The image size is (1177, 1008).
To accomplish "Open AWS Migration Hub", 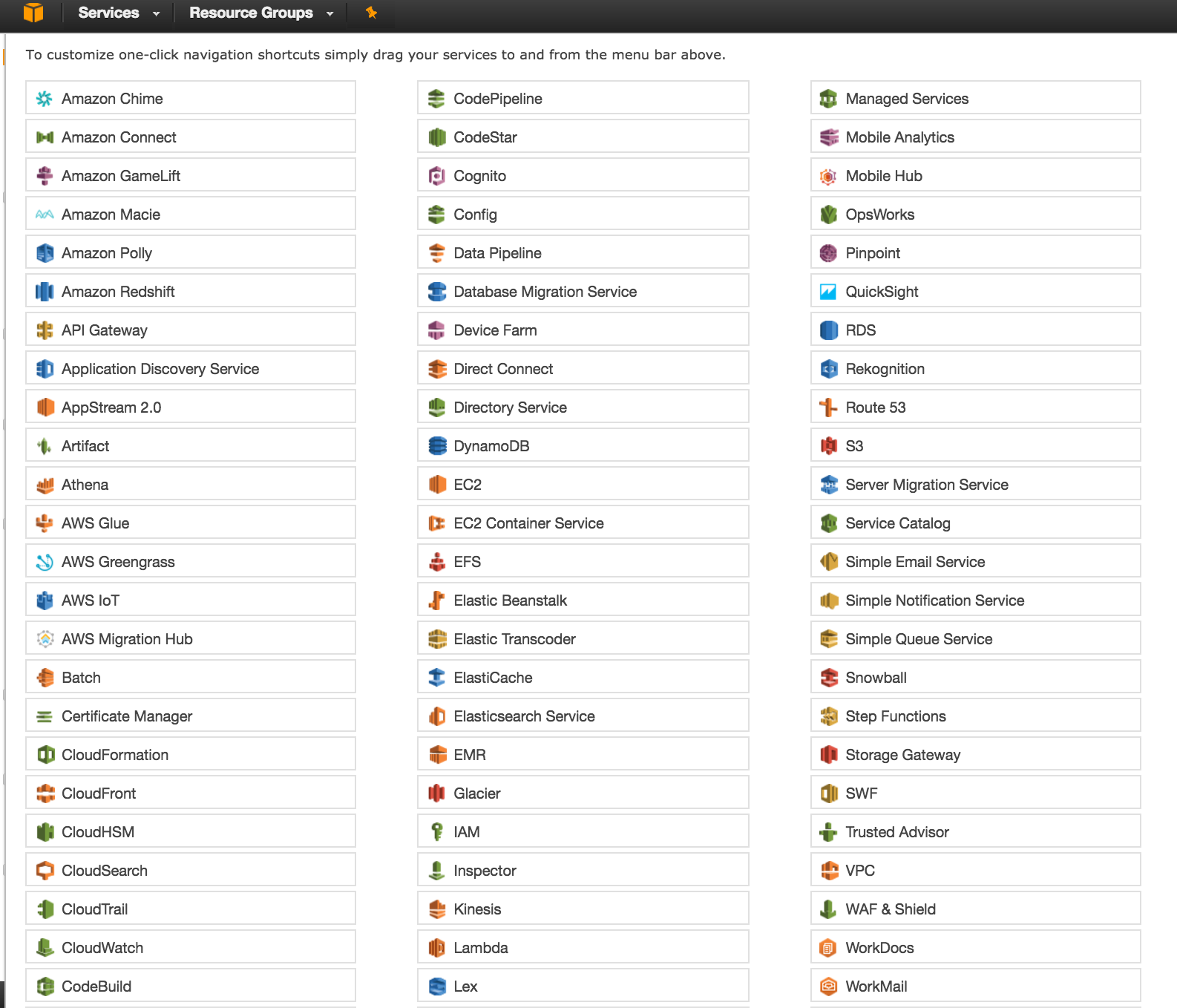I will click(x=191, y=638).
